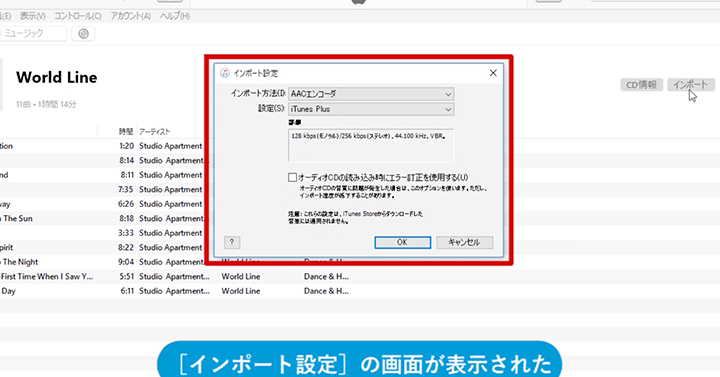Click the World Line album cell in the 6:11 row
720x377 pixels.
click(x=241, y=291)
